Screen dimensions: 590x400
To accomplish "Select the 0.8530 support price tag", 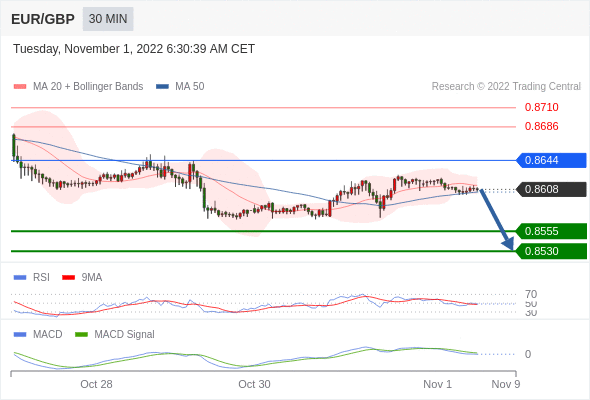I will coord(551,251).
